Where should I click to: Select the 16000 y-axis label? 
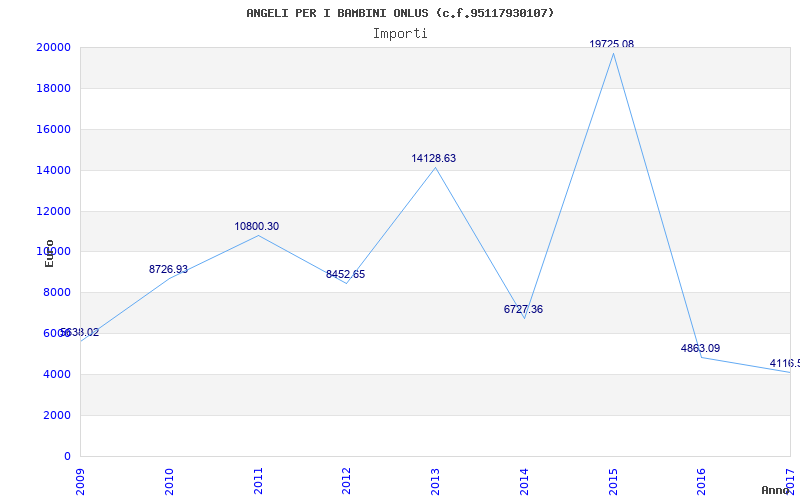coord(53,130)
